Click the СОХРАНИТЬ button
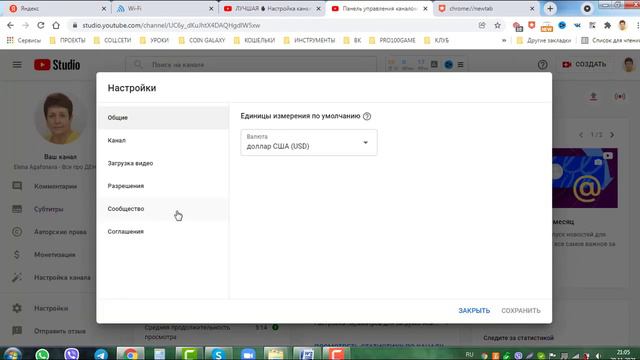Viewport: 640px width, 360px height. (521, 311)
